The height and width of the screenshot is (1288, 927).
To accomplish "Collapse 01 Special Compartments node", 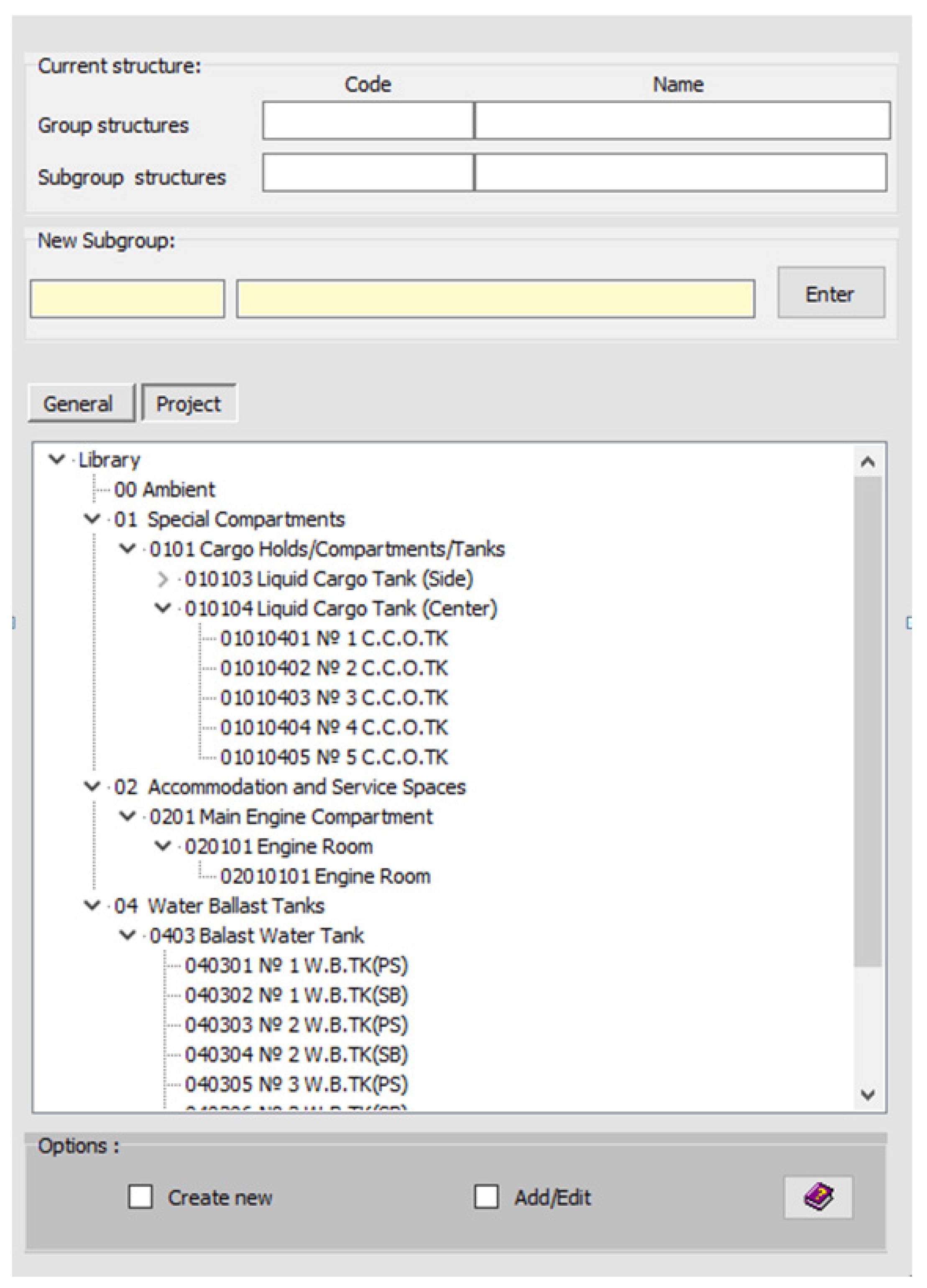I will [92, 519].
